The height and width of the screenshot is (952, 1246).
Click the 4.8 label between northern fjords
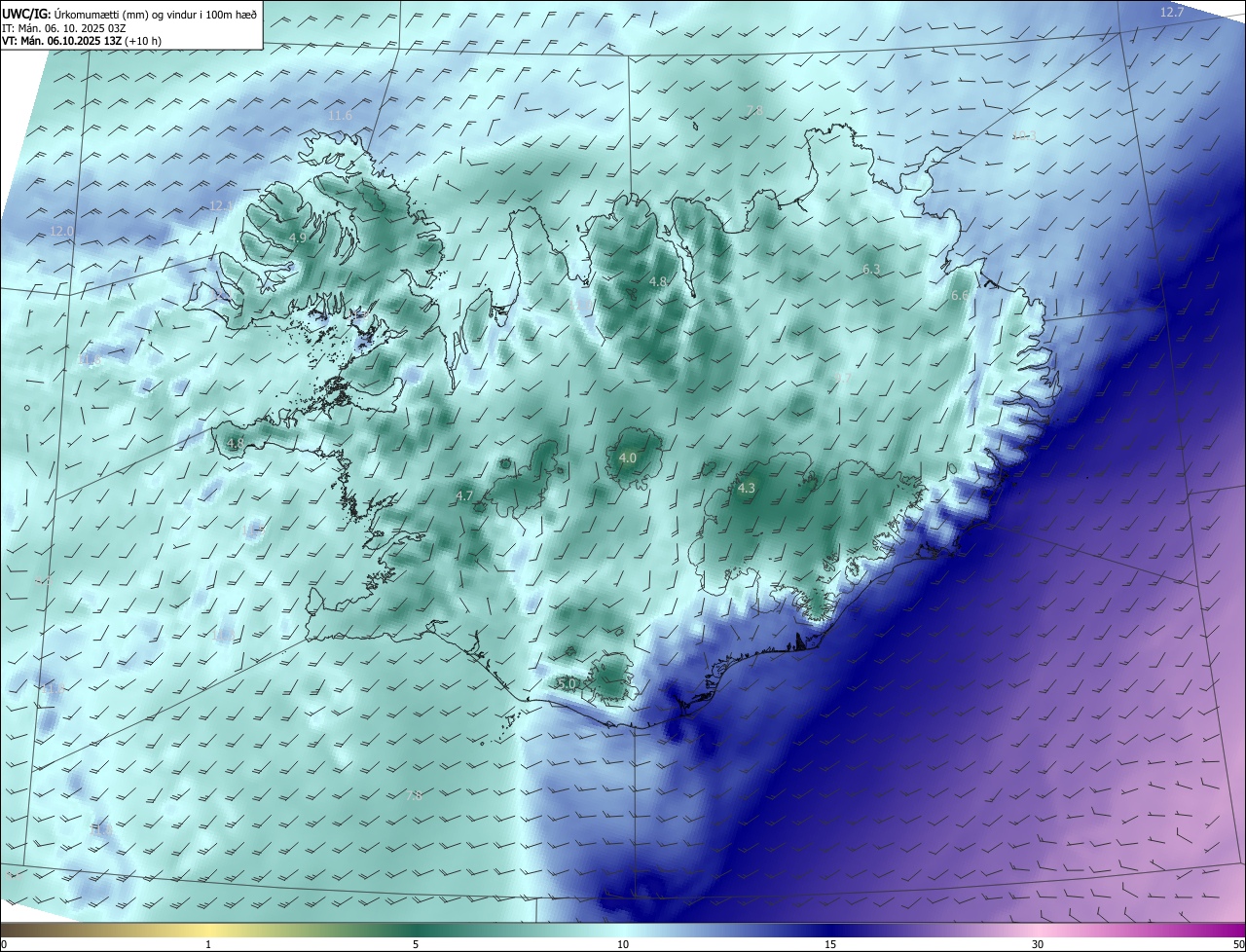(x=659, y=281)
